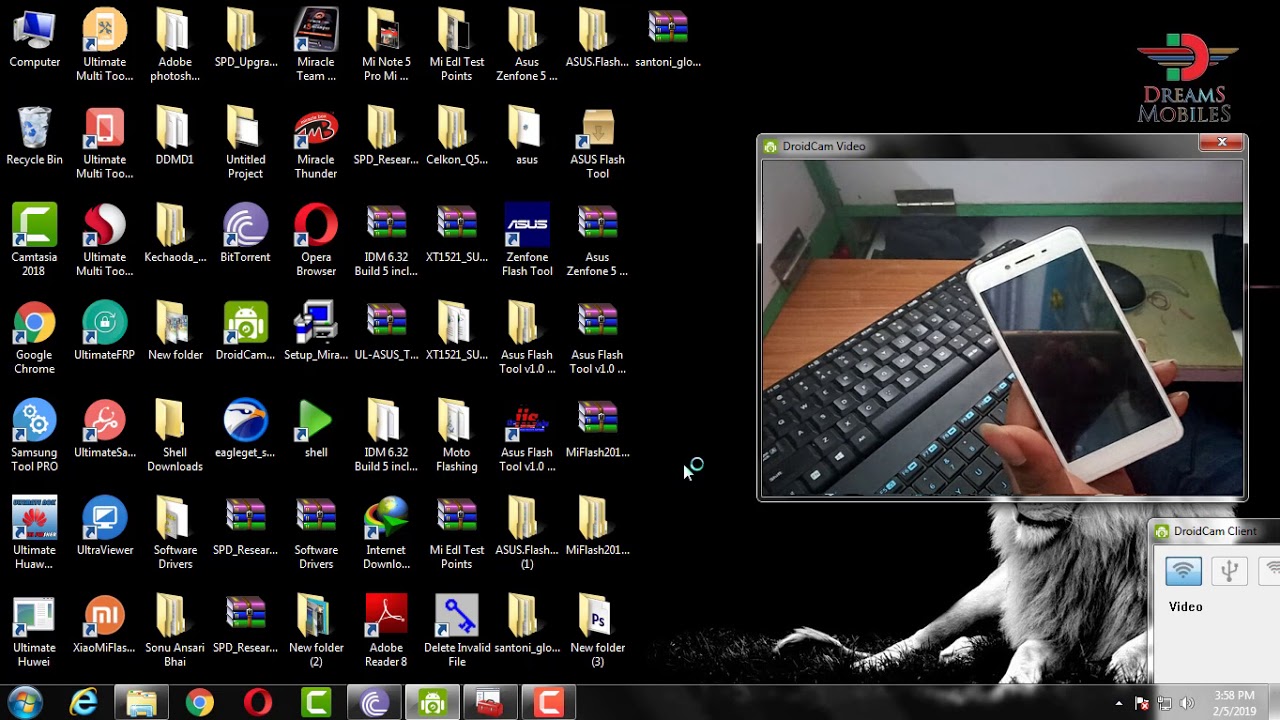Image resolution: width=1280 pixels, height=720 pixels.
Task: Close the DroidCam Video window
Action: click(x=1221, y=143)
